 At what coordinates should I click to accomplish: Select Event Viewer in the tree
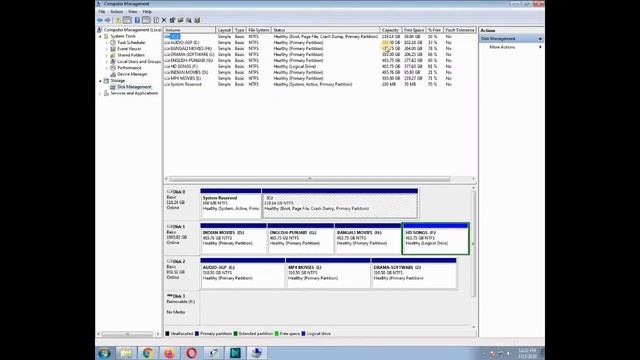pyautogui.click(x=129, y=49)
